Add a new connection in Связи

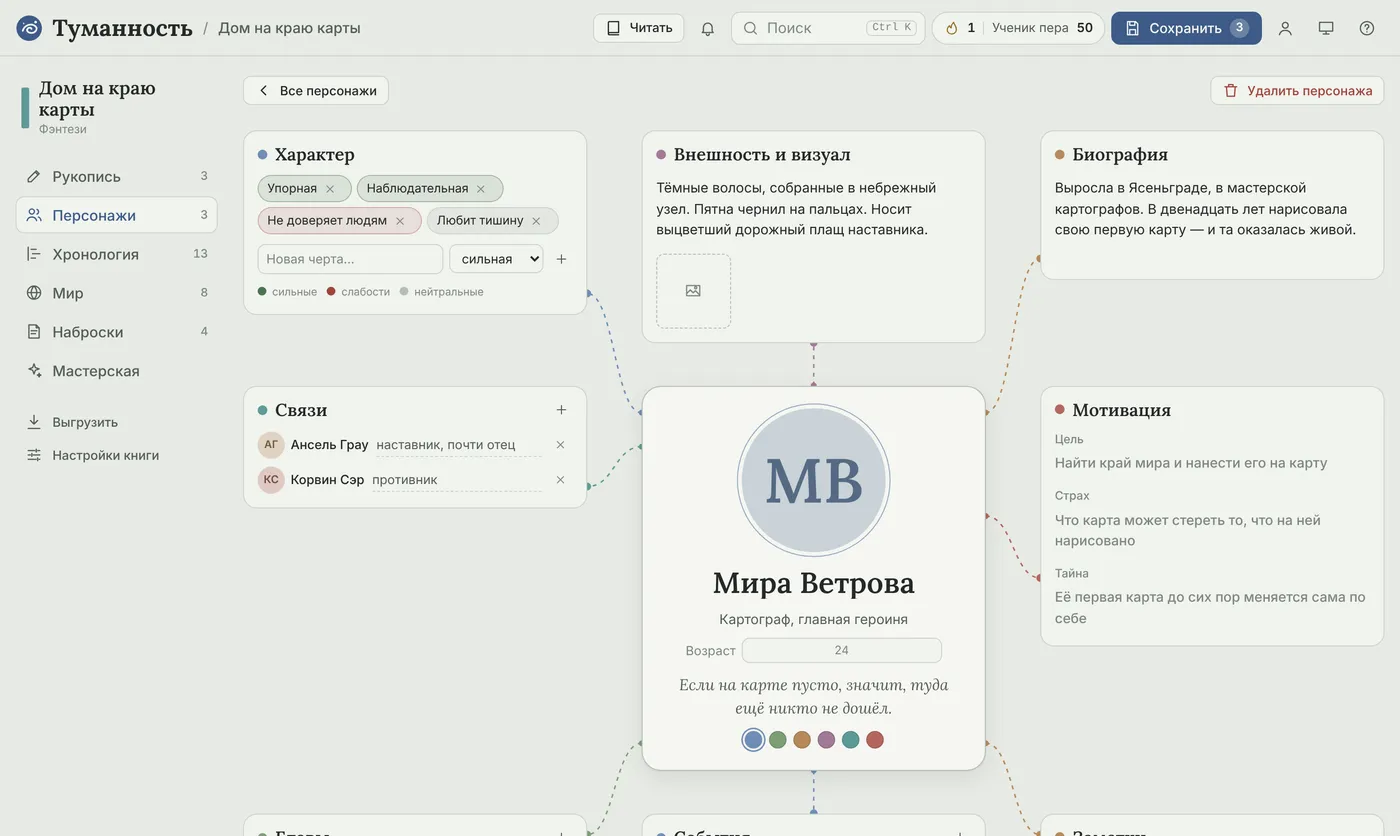pos(561,410)
